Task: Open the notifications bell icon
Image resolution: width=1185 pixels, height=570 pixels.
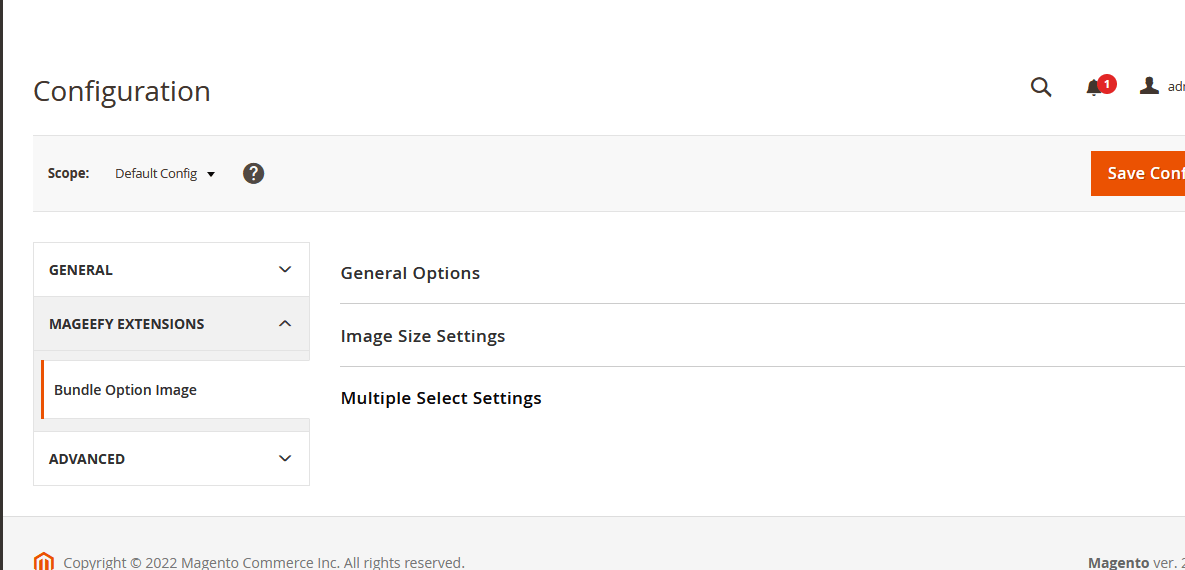Action: pyautogui.click(x=1094, y=88)
